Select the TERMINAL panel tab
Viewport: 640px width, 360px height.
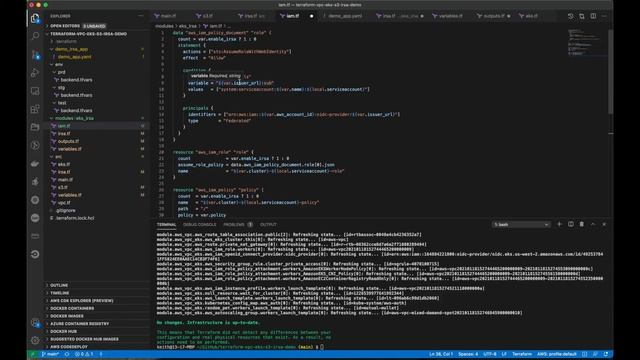[167, 224]
